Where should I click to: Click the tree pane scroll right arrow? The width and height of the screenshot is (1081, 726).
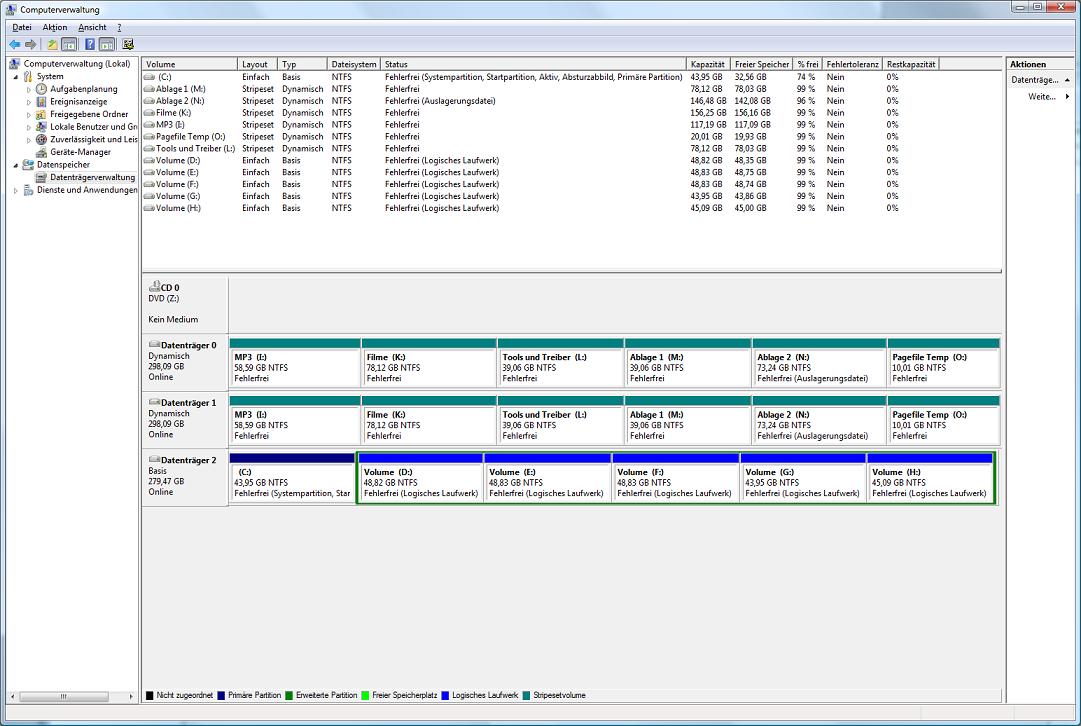131,696
